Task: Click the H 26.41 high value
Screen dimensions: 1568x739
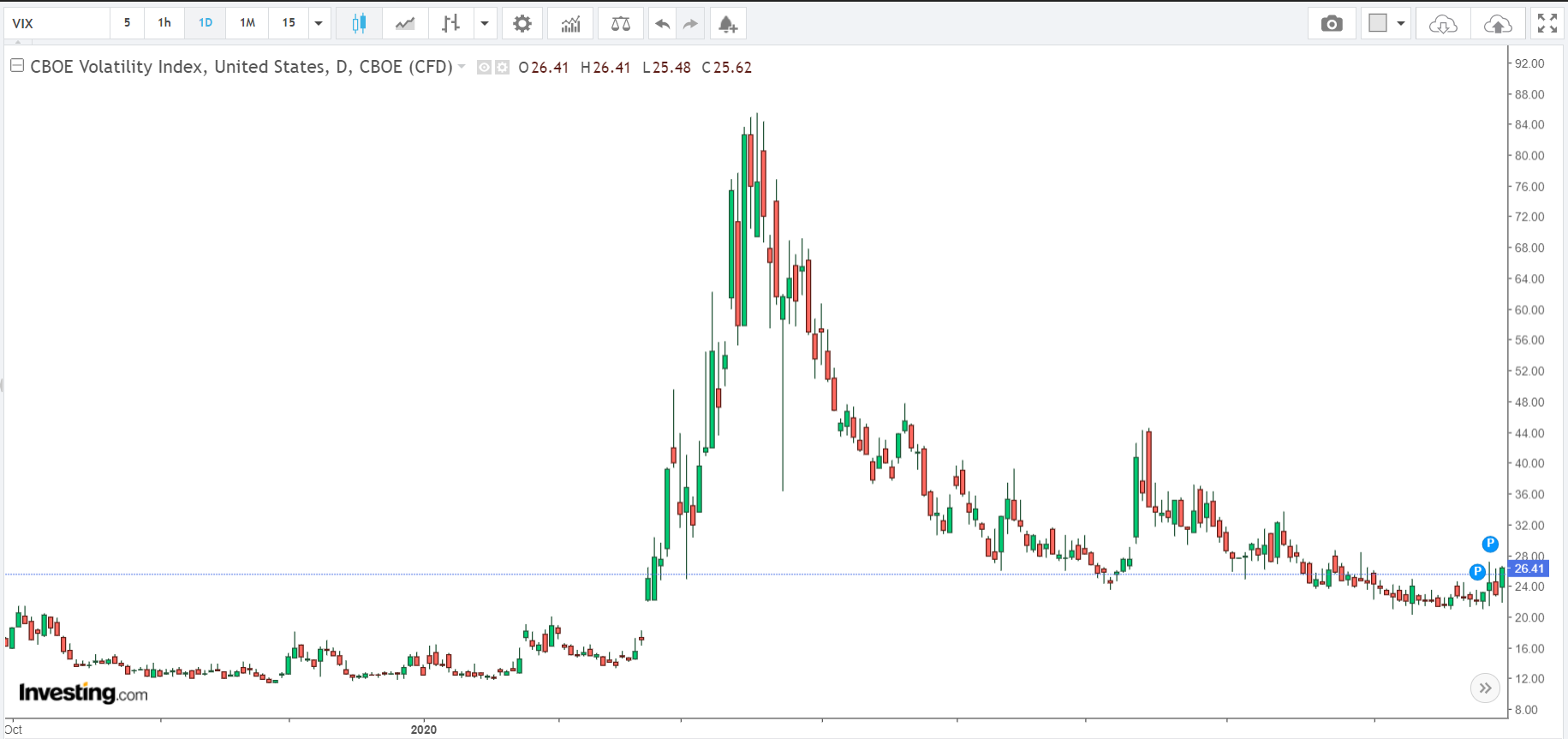Action: coord(605,68)
